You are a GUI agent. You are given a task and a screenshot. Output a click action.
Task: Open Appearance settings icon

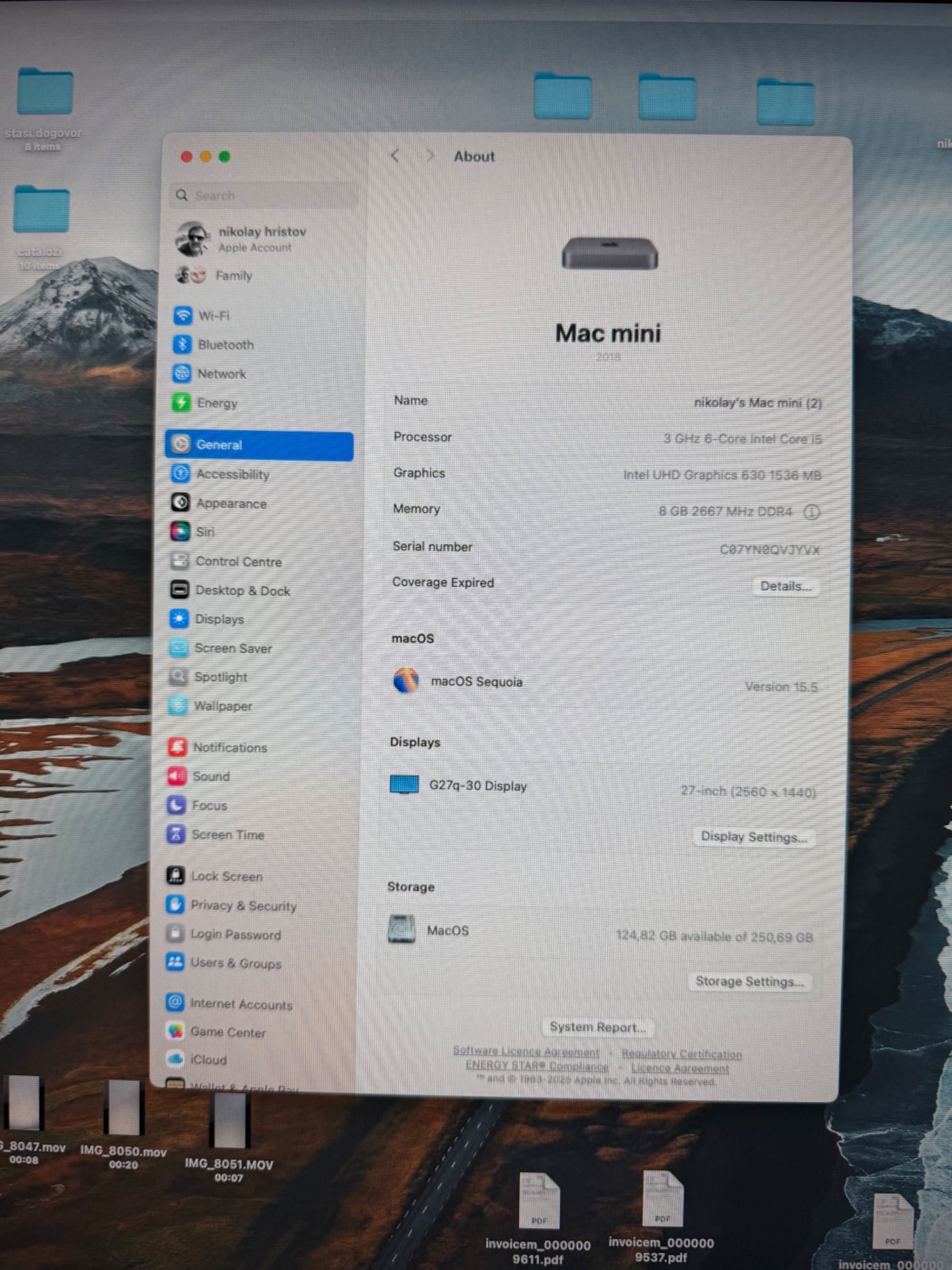coord(180,502)
